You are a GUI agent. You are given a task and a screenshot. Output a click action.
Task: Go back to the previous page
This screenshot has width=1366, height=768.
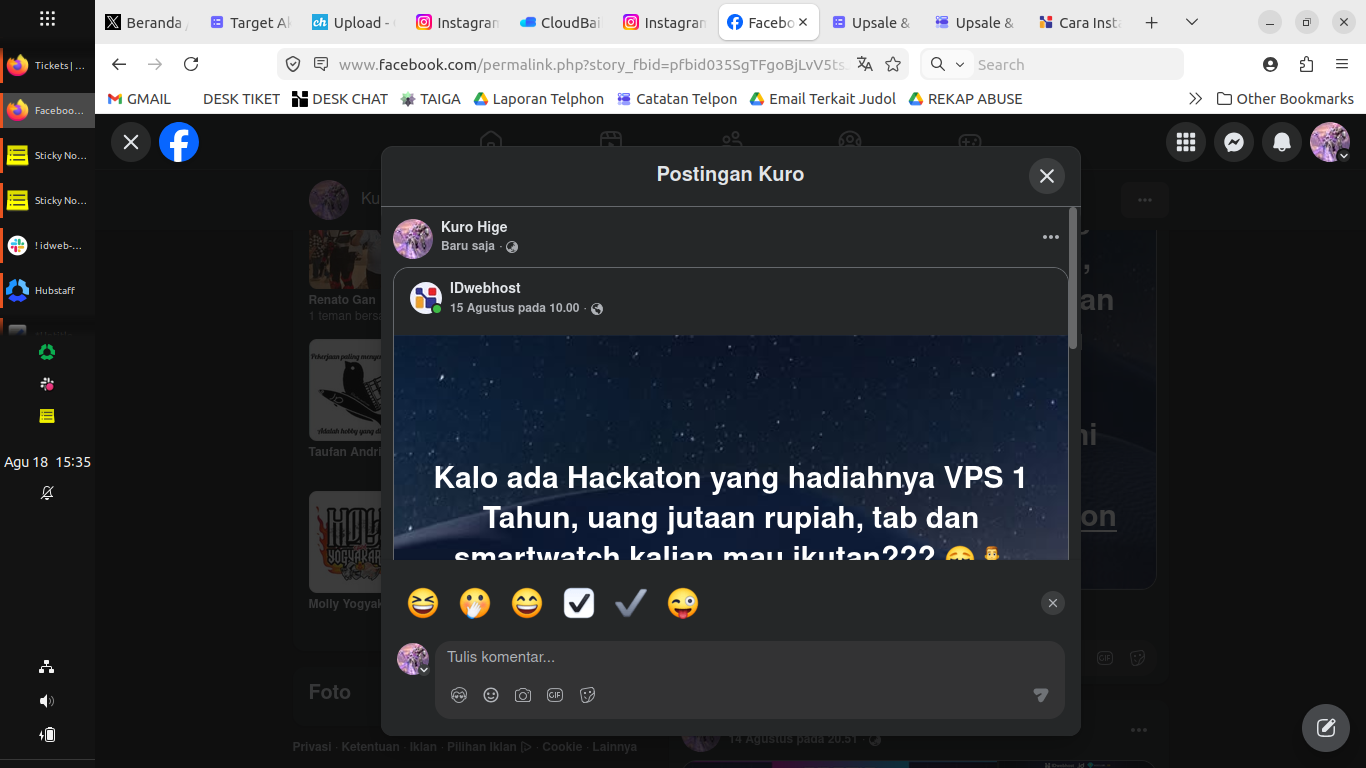point(119,64)
